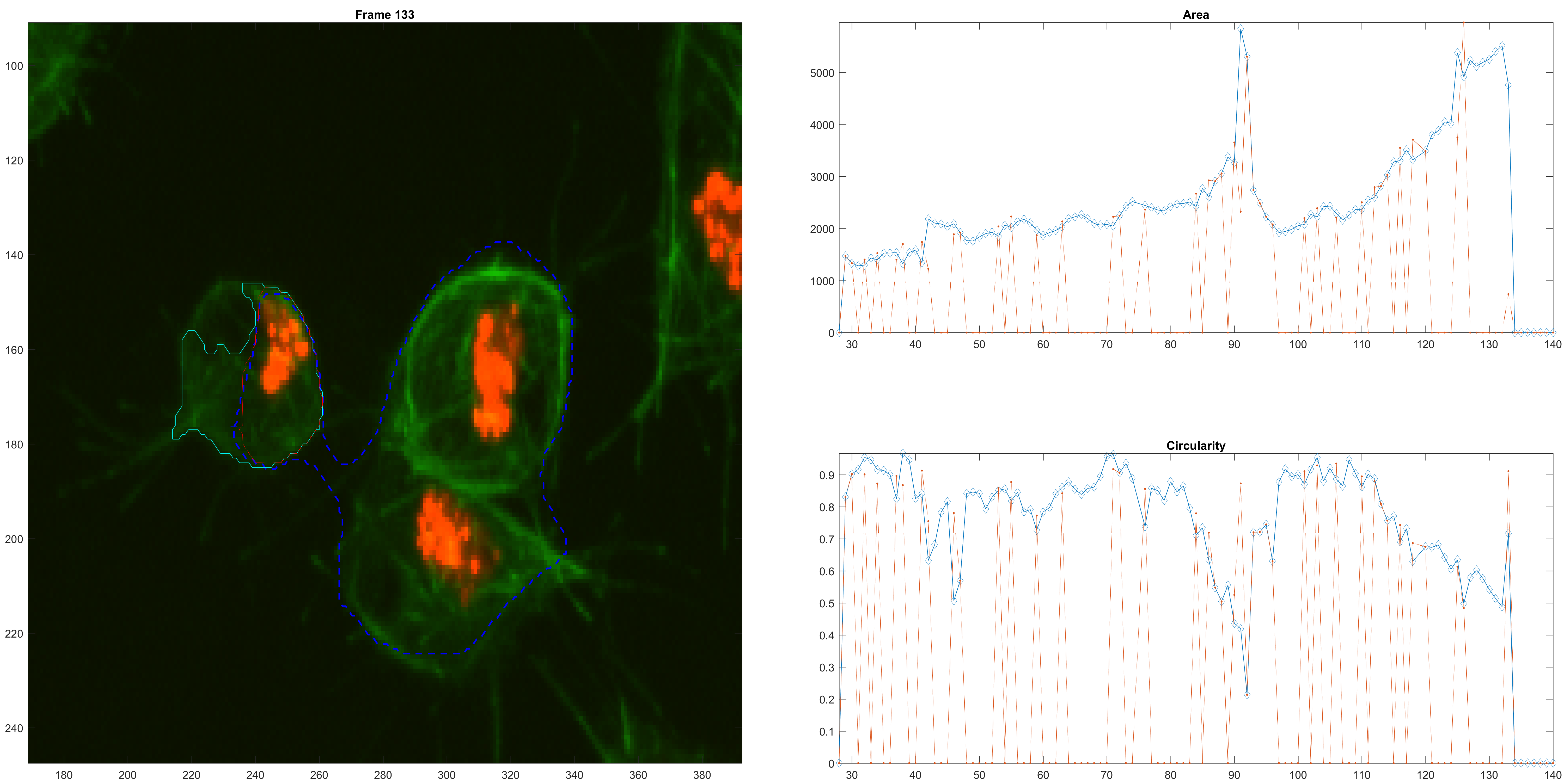
Task: Click the 0.3 tick on Circularity y-axis
Action: [826, 668]
